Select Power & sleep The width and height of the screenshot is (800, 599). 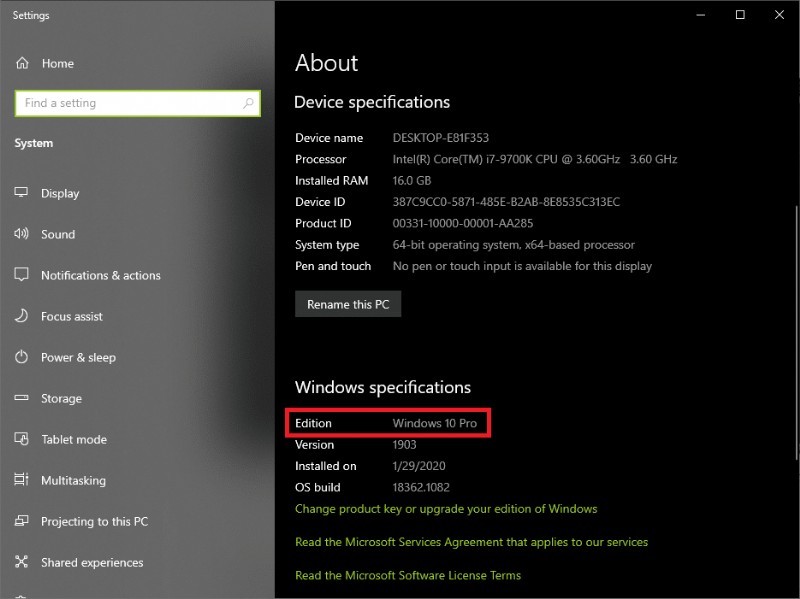(79, 358)
